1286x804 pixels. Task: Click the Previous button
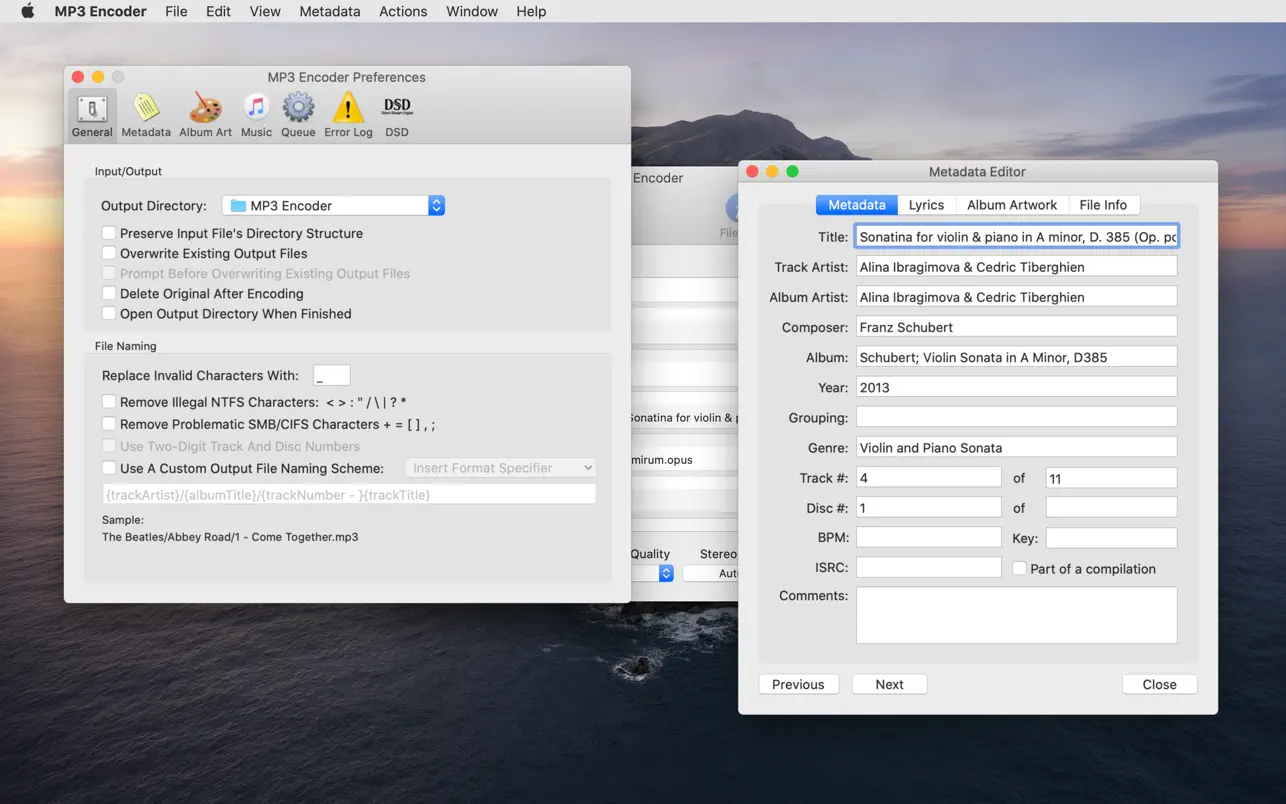pos(798,684)
